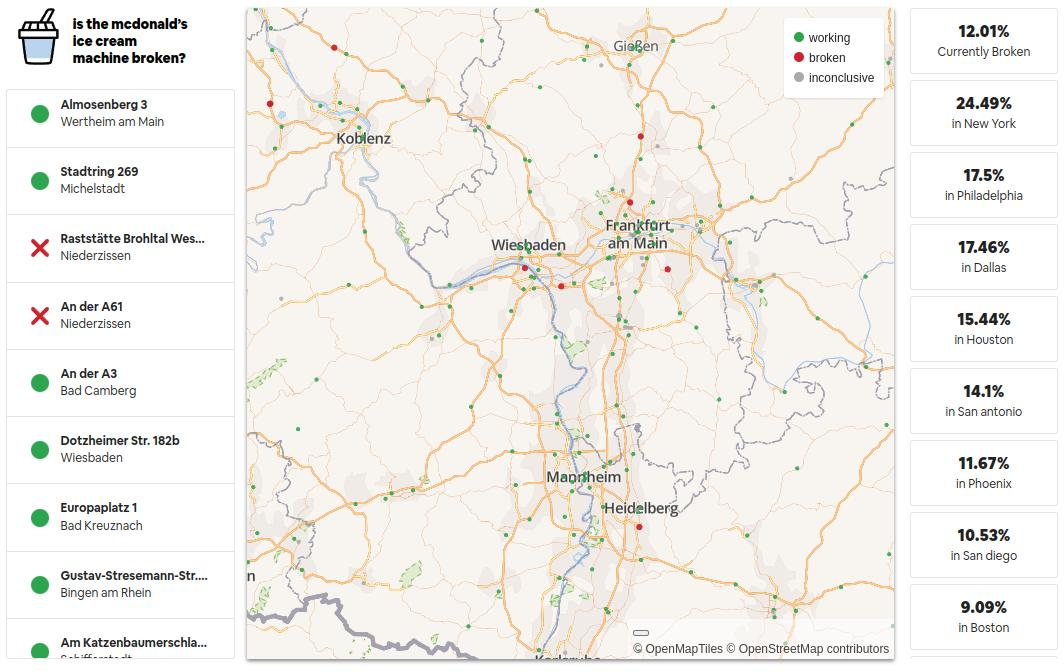Select the 'Almosenberg 3' location name
This screenshot has height=672, width=1064.
point(104,105)
